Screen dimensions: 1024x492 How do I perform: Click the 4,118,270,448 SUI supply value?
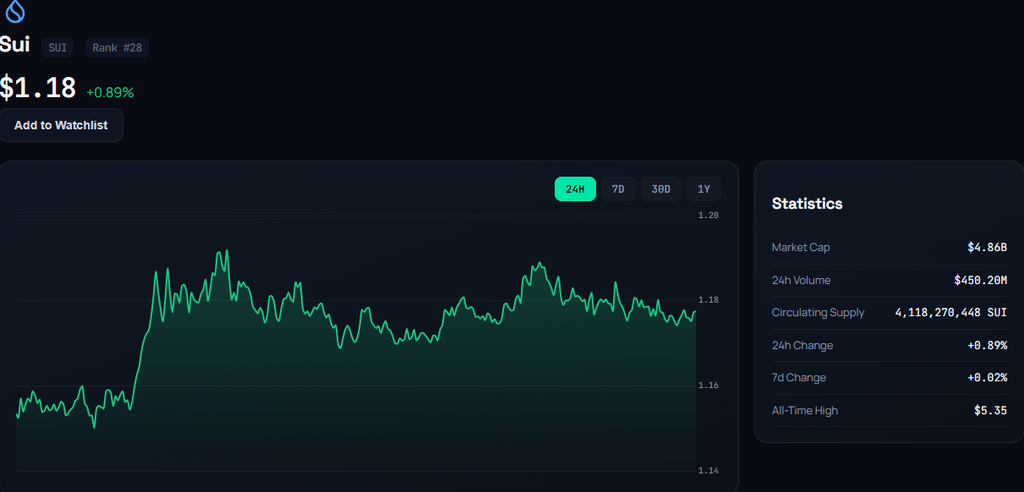[951, 313]
